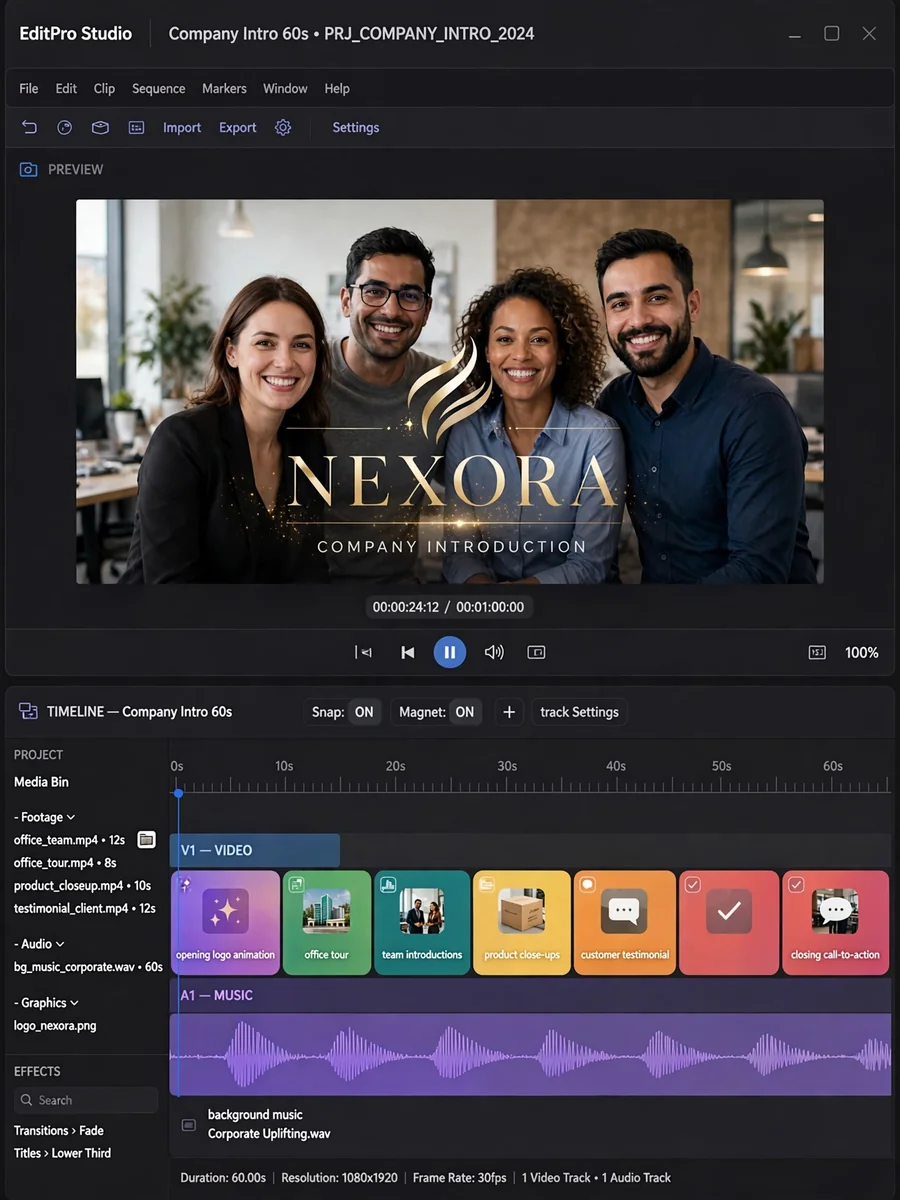Viewport: 900px width, 1200px height.
Task: Open the Markers menu
Action: point(224,89)
